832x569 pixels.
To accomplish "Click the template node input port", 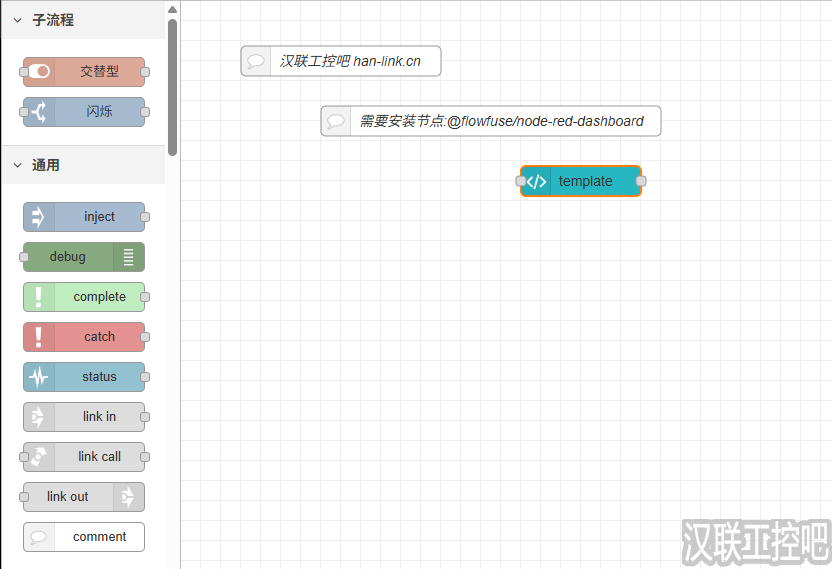I will pyautogui.click(x=520, y=181).
